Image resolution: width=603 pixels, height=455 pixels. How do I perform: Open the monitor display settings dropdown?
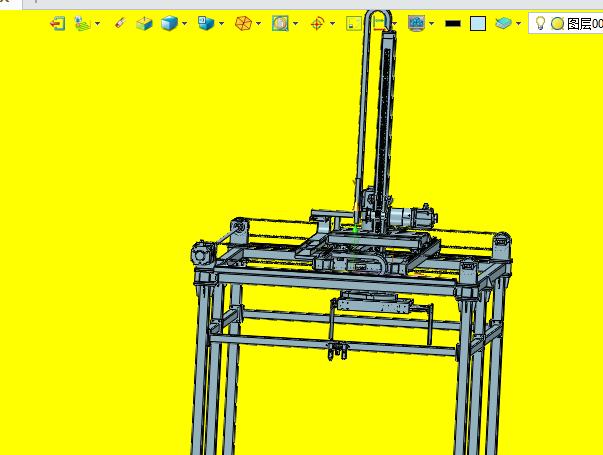click(x=431, y=24)
